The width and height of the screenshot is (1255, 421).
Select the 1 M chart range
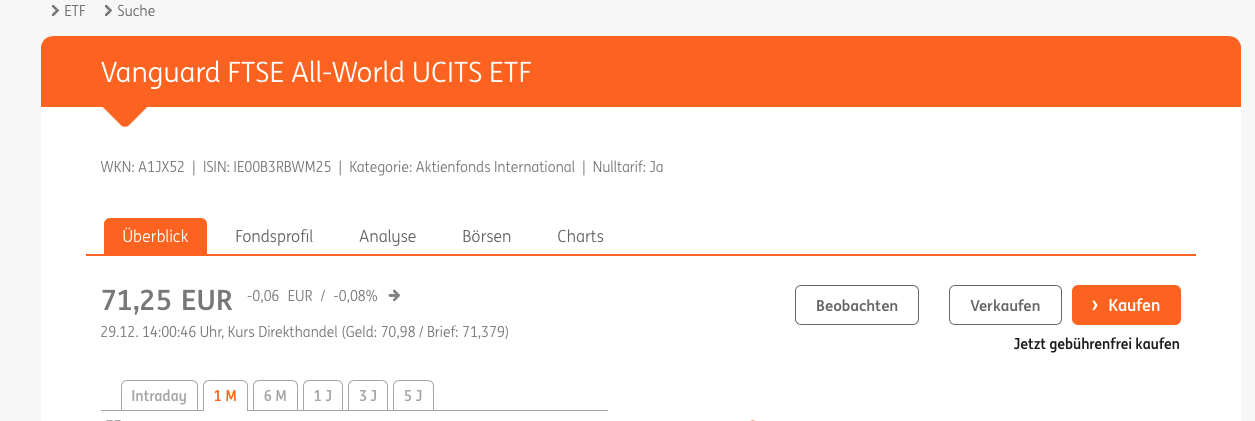(x=225, y=396)
